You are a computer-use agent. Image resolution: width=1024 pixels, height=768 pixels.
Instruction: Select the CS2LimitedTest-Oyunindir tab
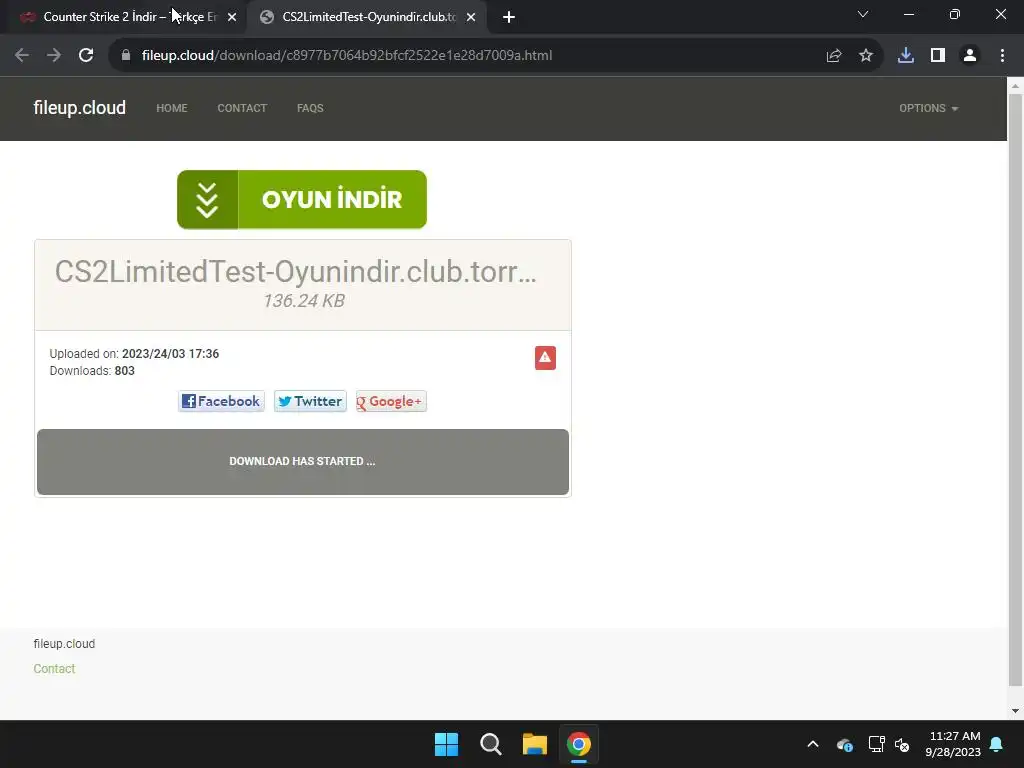pyautogui.click(x=368, y=17)
